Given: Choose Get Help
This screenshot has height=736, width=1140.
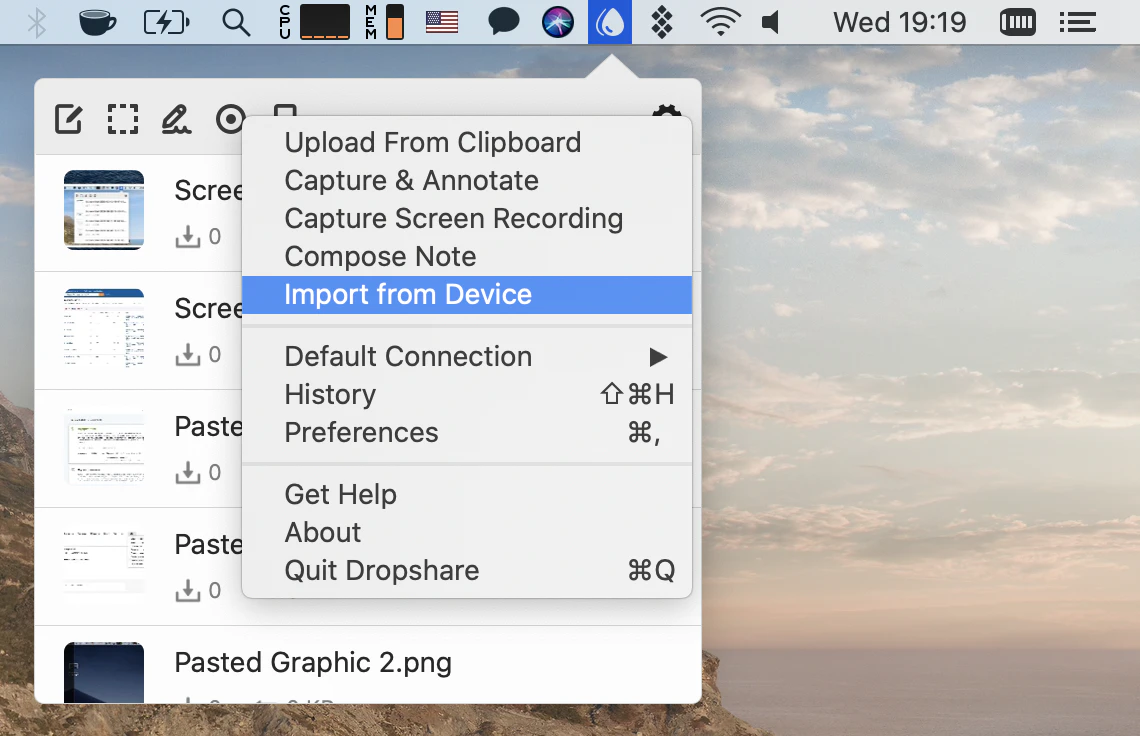Looking at the screenshot, I should coord(467,495).
